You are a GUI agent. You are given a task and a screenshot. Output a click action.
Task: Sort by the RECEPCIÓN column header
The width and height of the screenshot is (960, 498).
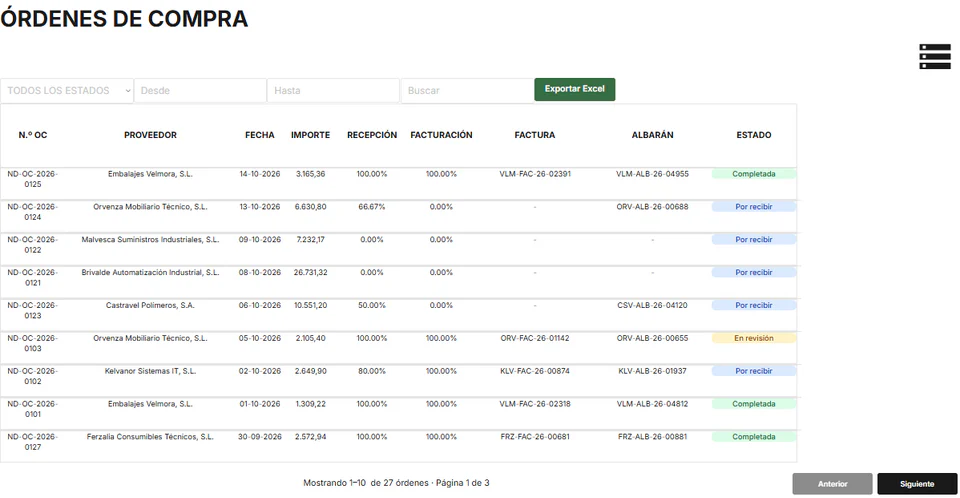(372, 135)
